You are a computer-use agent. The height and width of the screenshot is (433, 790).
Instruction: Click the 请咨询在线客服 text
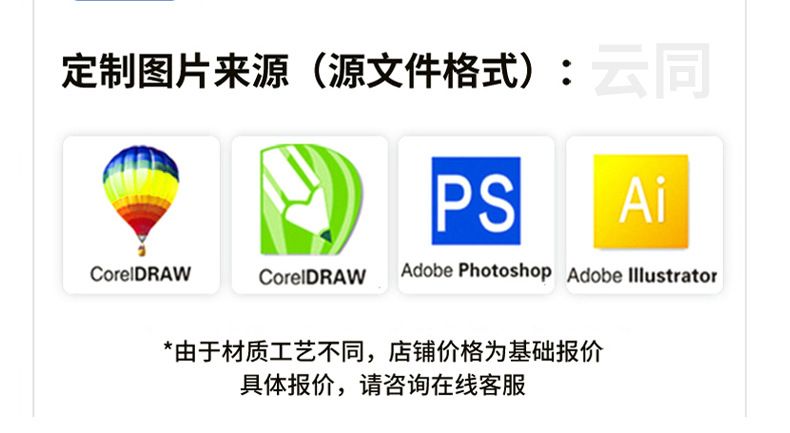[442, 385]
